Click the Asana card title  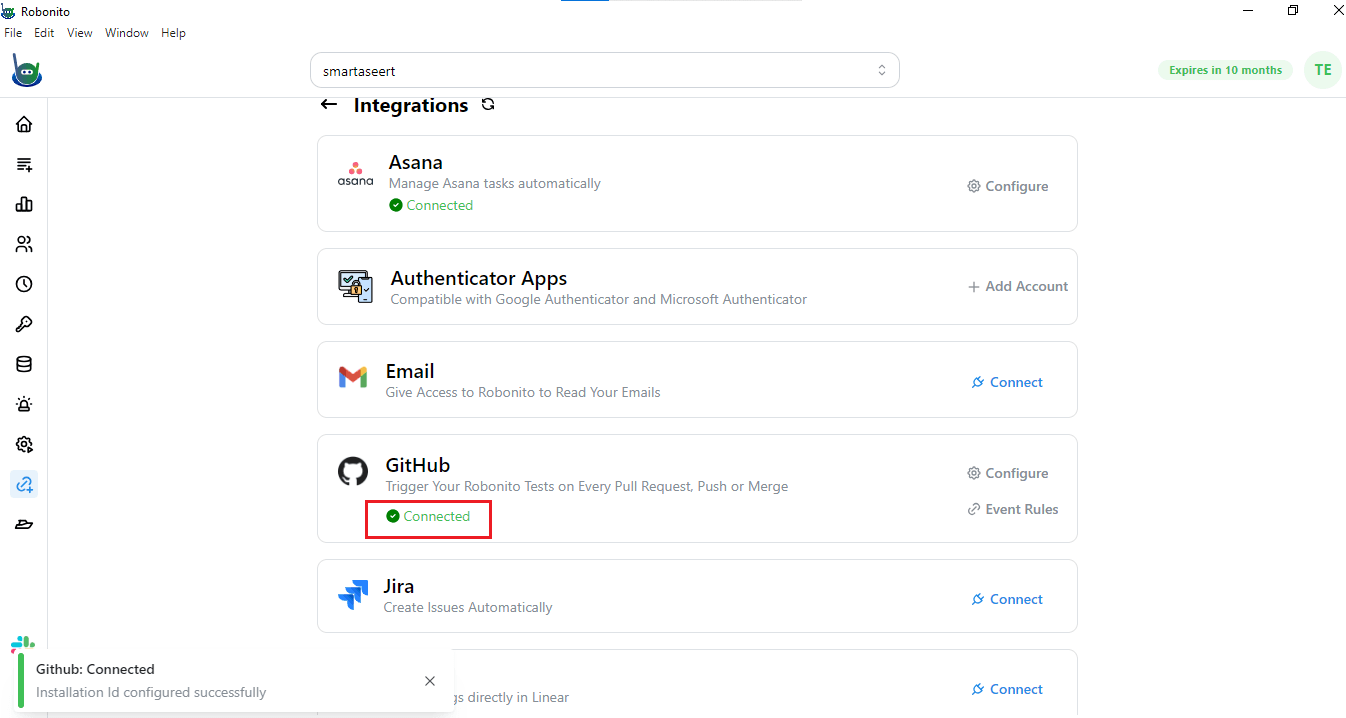[416, 162]
